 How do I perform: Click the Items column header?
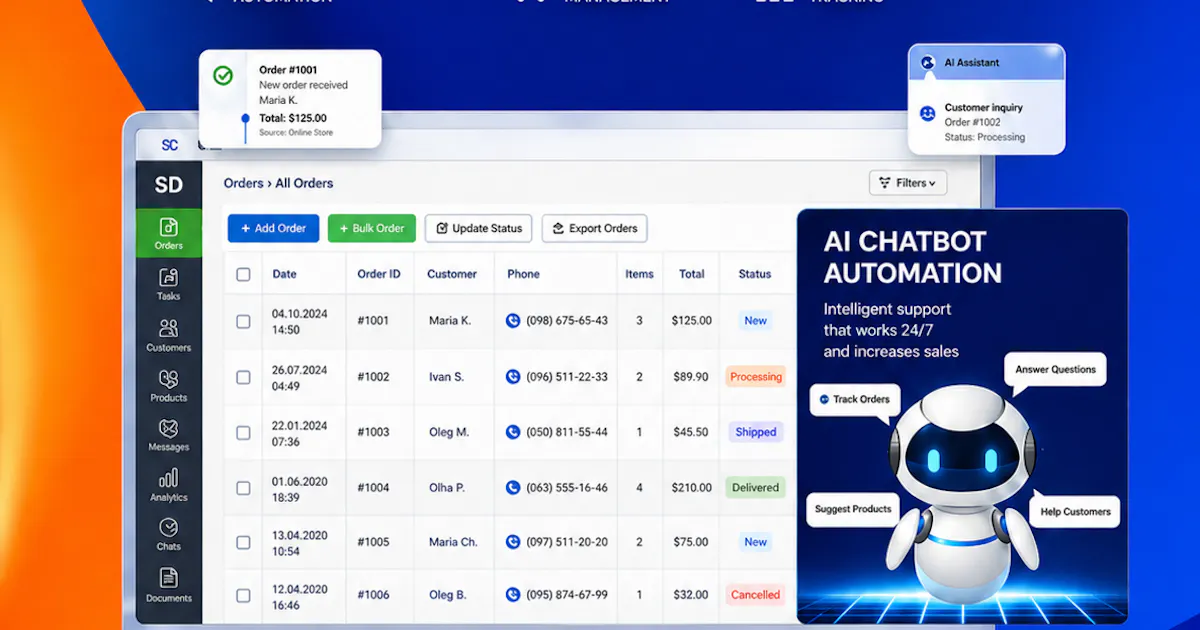[639, 274]
